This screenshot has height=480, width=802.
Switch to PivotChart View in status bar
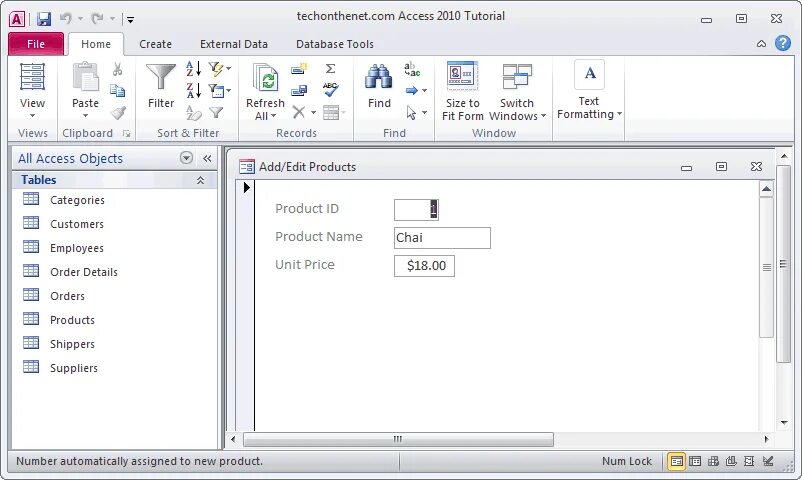click(731, 462)
